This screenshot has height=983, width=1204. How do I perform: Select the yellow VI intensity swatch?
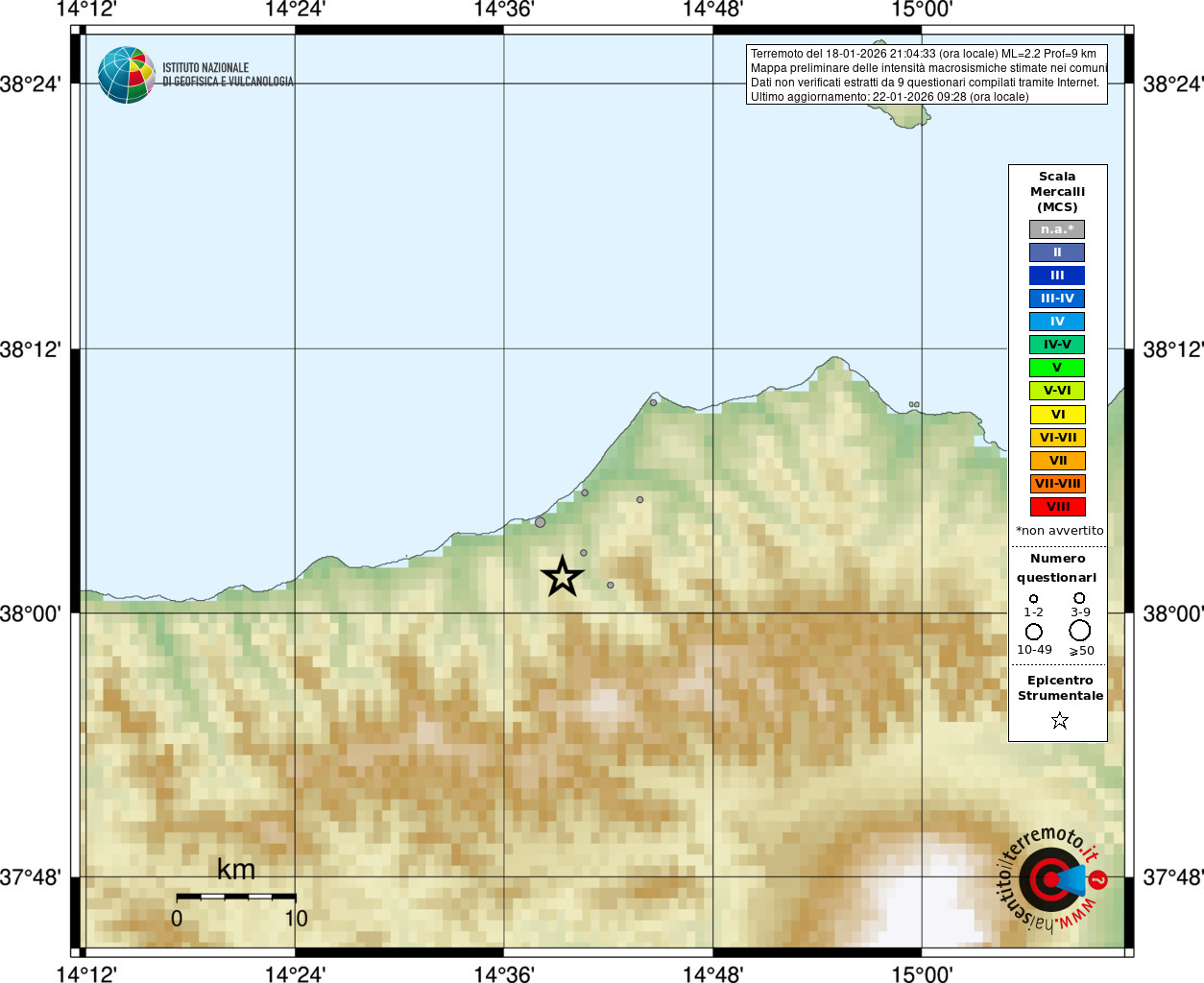(x=1057, y=415)
